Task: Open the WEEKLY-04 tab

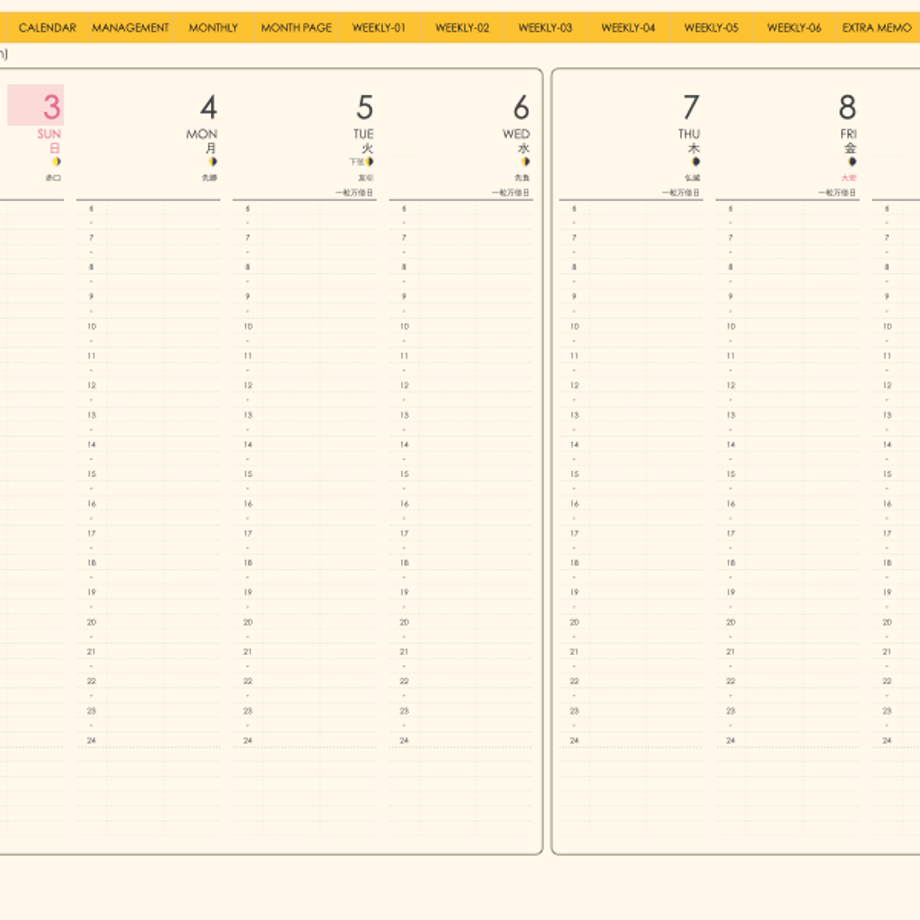Action: coord(628,28)
